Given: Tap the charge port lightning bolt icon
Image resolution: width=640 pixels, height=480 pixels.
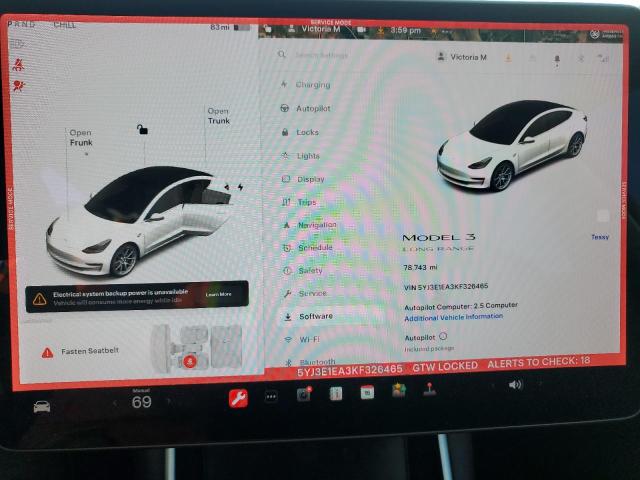Looking at the screenshot, I should (x=240, y=187).
